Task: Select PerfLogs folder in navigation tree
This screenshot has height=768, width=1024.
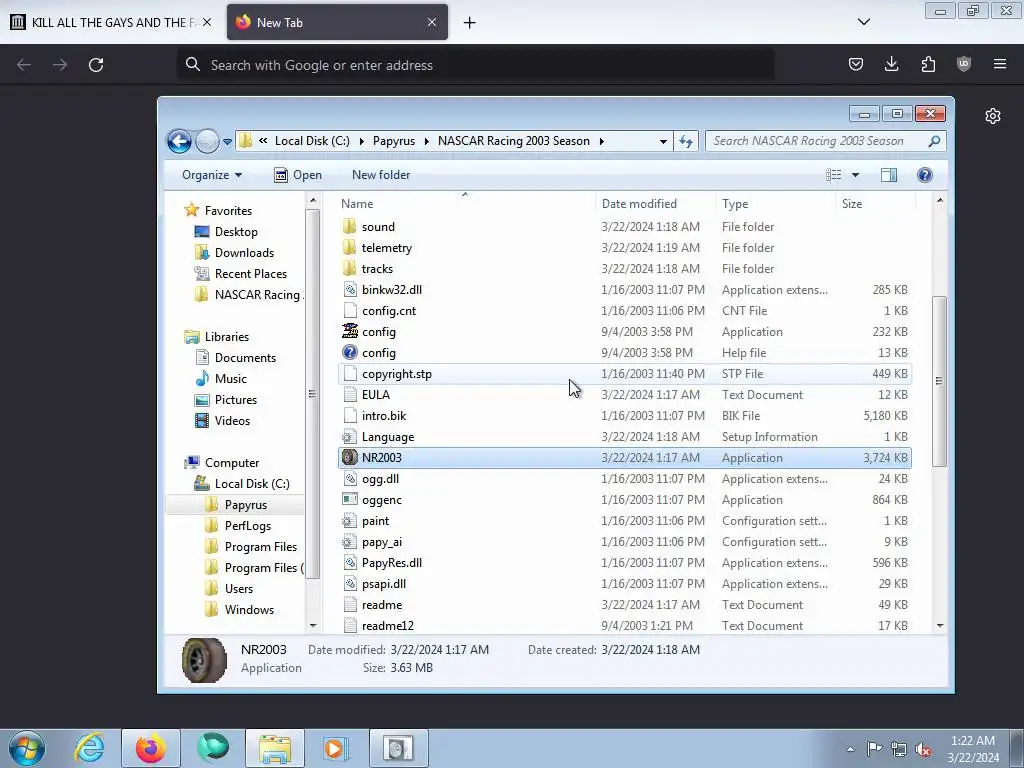Action: click(x=238, y=526)
